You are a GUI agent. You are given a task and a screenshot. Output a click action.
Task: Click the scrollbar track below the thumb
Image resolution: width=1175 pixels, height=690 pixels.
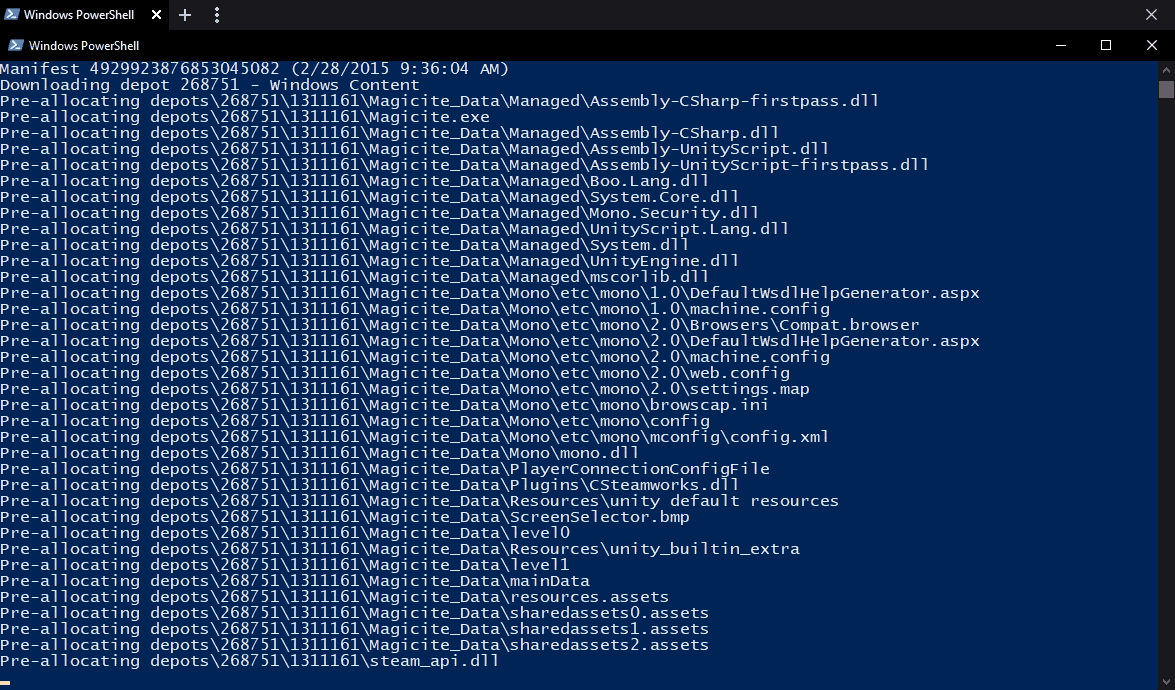click(x=1166, y=400)
